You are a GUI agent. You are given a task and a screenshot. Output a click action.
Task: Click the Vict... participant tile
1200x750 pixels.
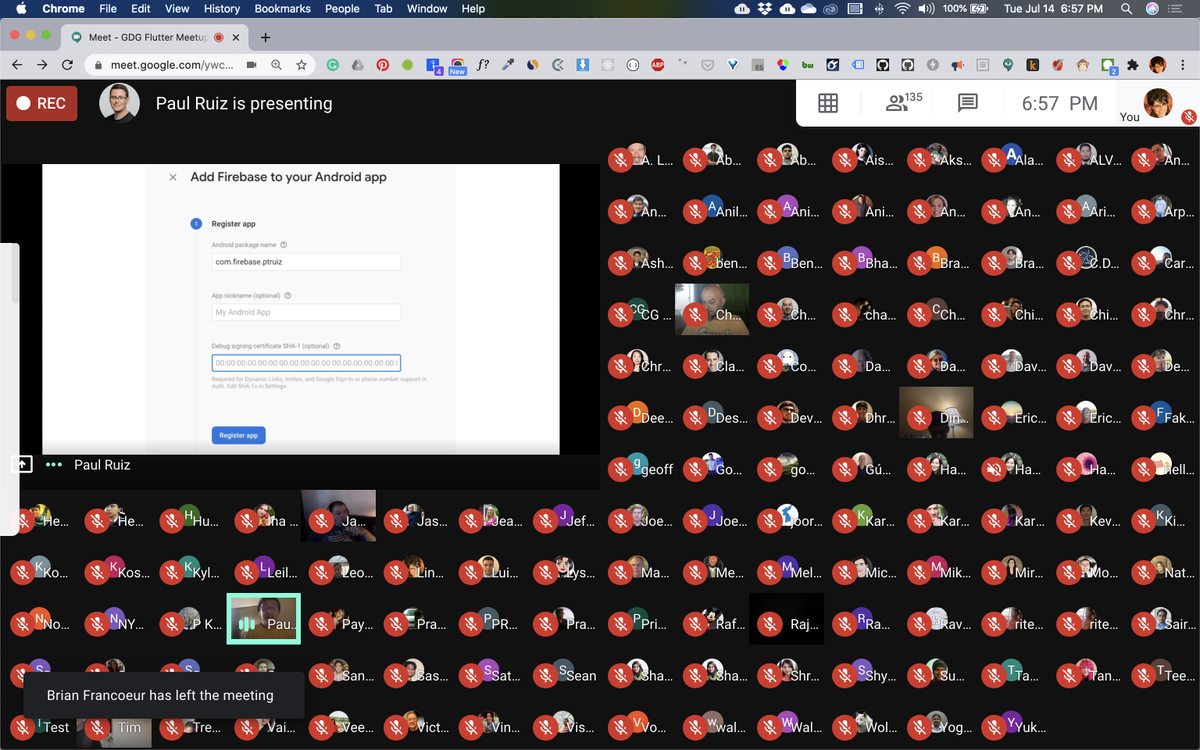pyautogui.click(x=413, y=722)
